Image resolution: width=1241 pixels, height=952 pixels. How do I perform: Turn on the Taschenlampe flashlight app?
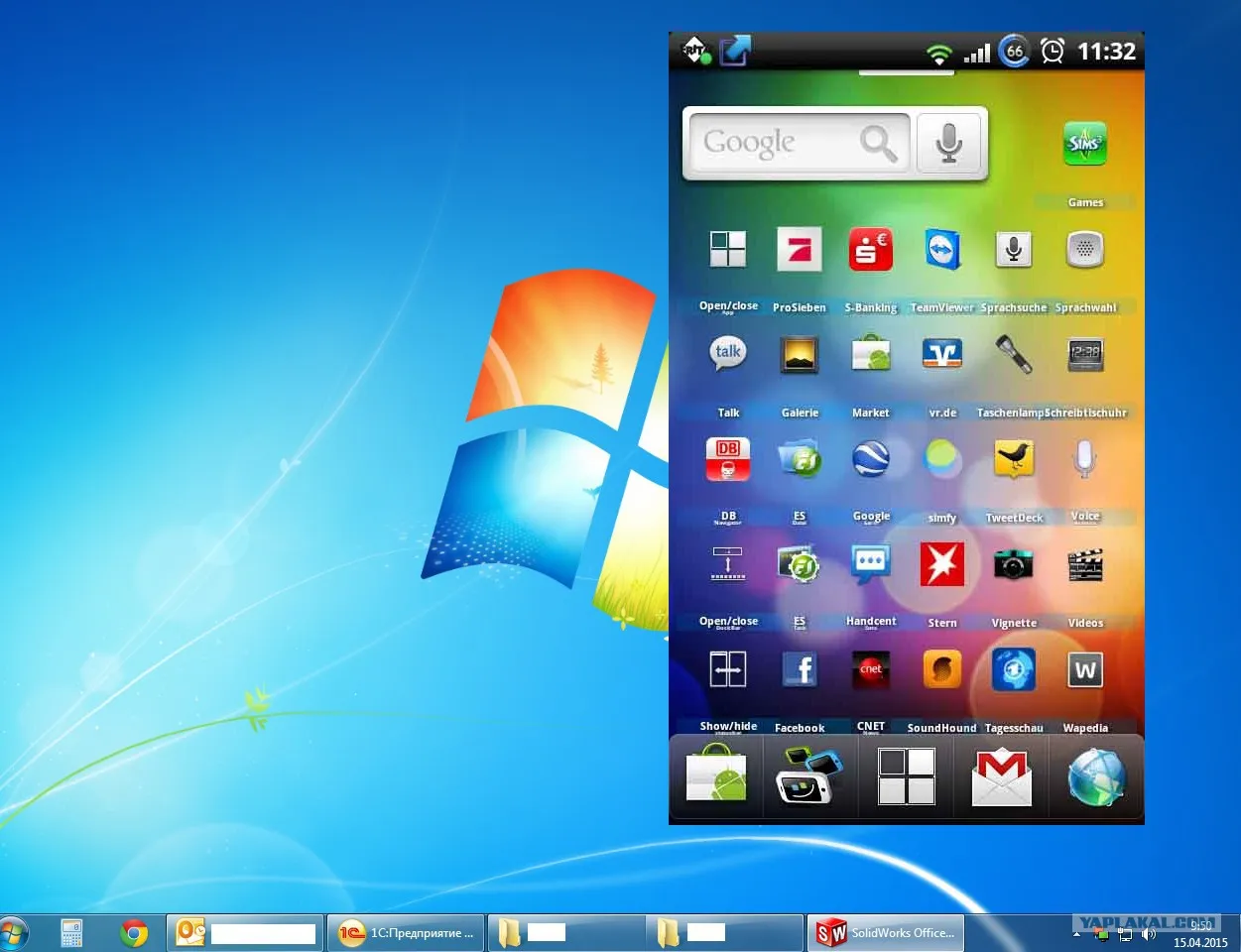1013,354
